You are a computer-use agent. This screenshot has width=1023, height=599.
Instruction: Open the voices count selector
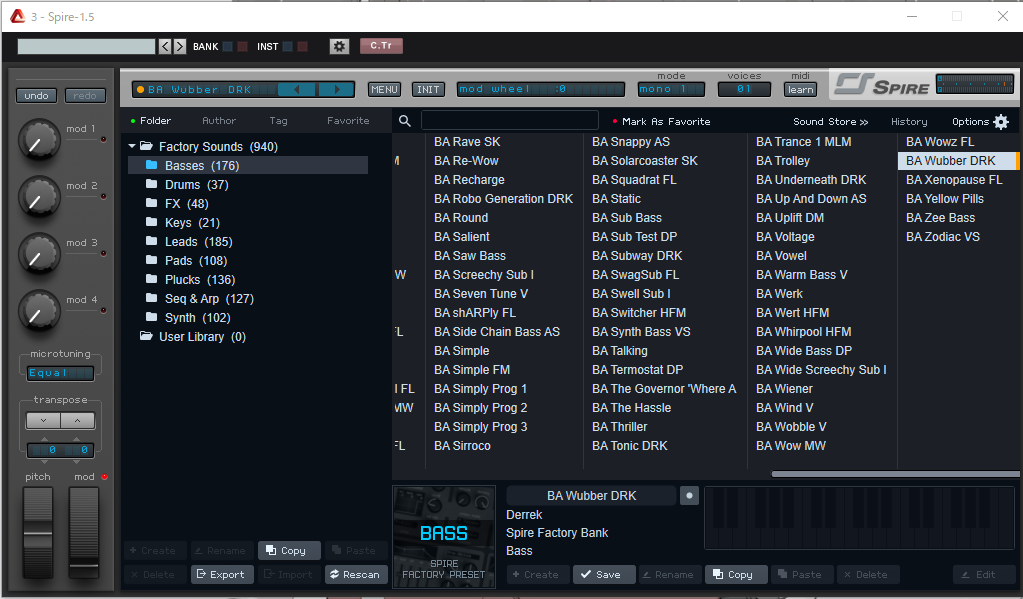click(x=744, y=89)
